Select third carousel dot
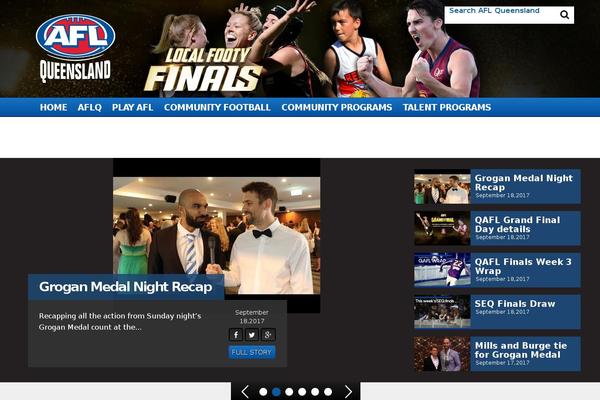This screenshot has width=600, height=400. pyautogui.click(x=289, y=392)
